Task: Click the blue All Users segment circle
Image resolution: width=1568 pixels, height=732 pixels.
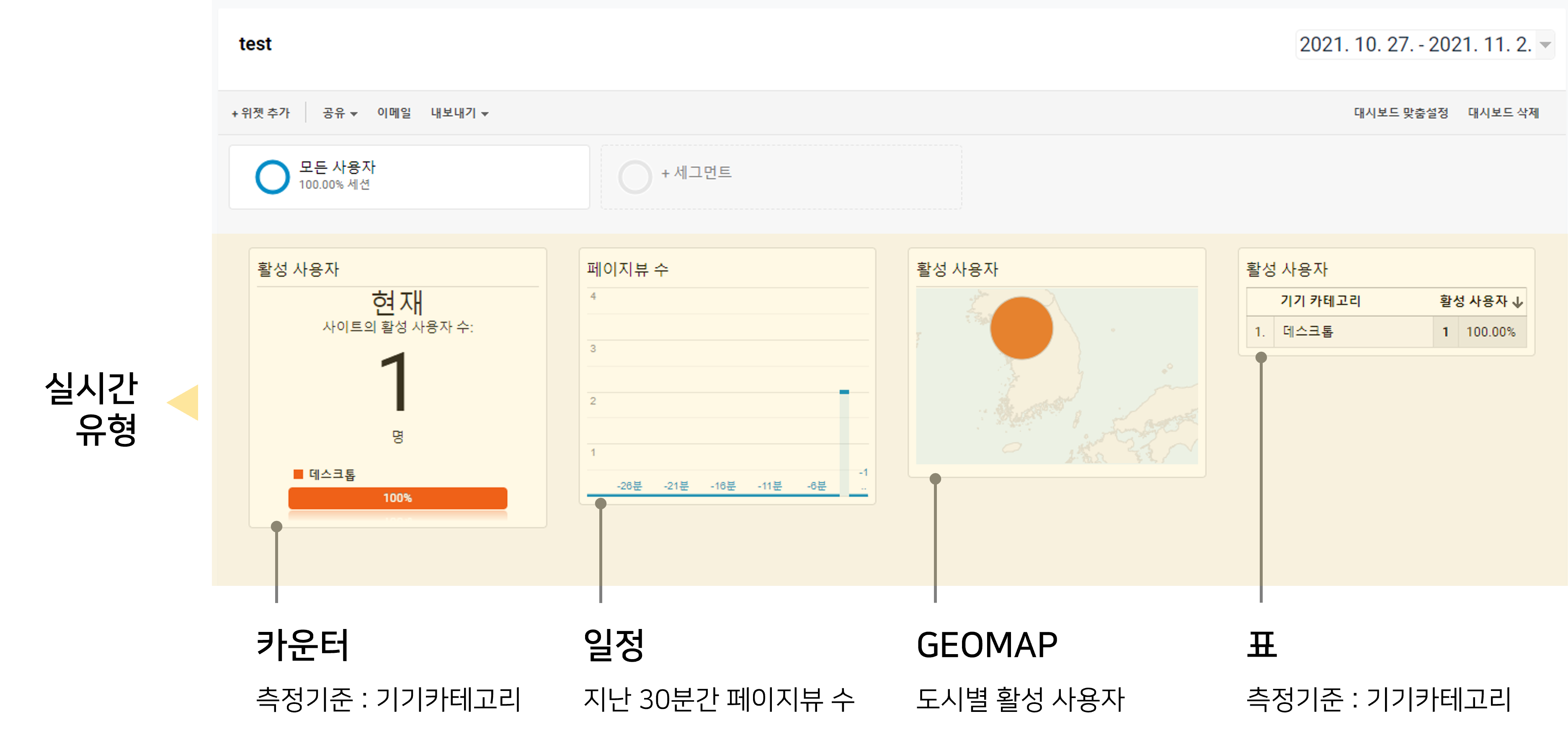Action: pos(272,176)
